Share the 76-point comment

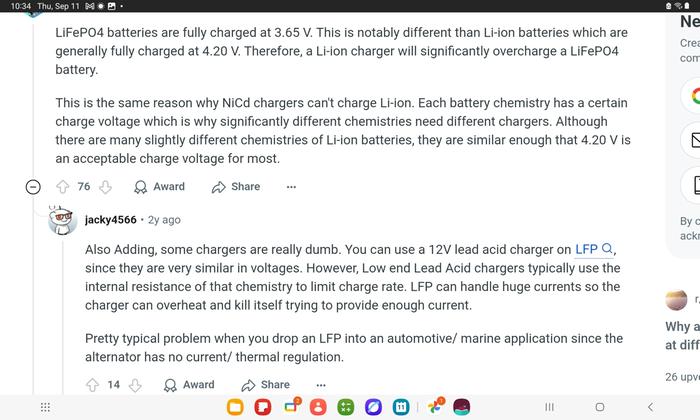click(236, 186)
